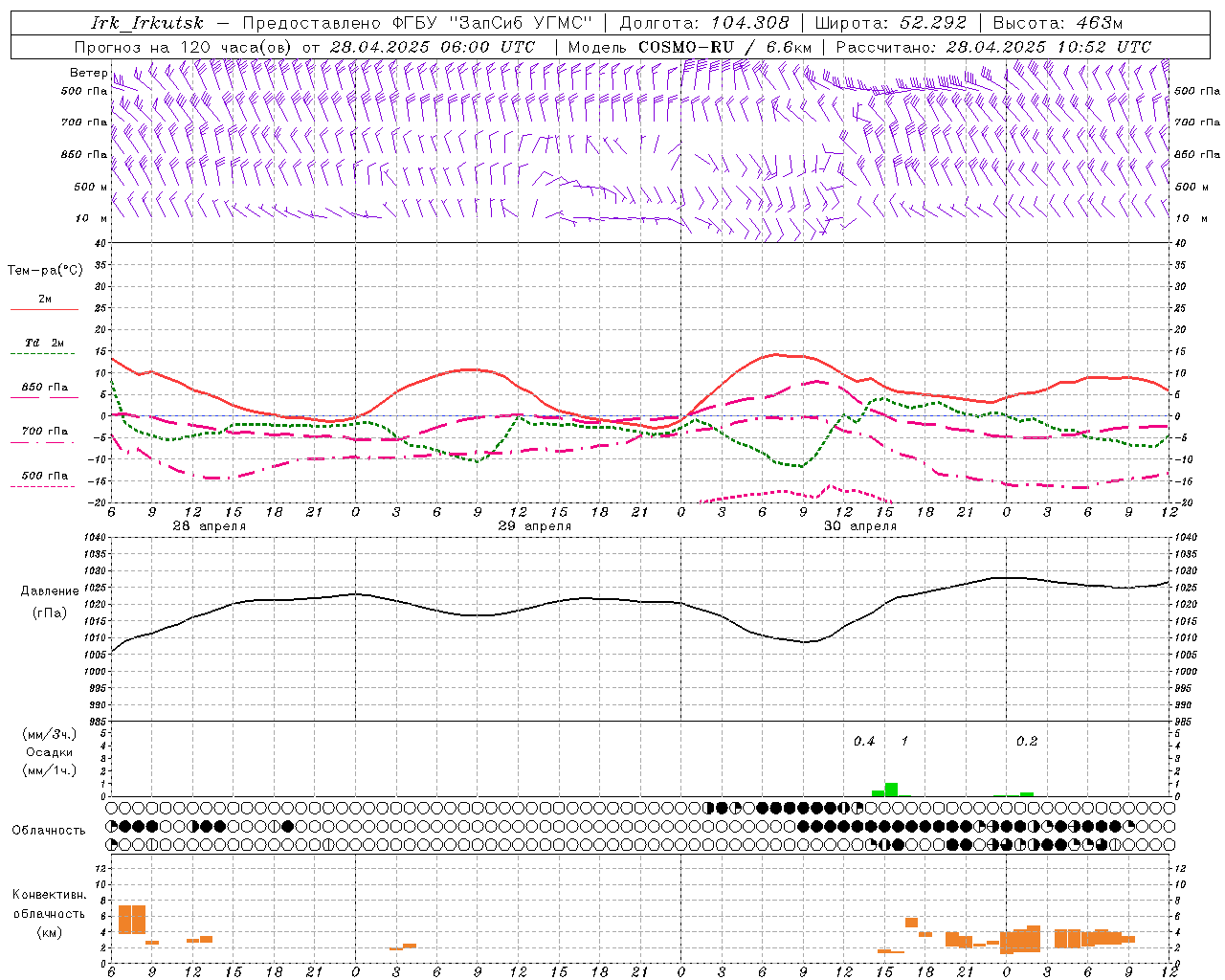Viewport: 1225px width, 980px height.
Task: Click the computed time "Рассчитано: 28.04.2025 10:52 UTC"
Action: (993, 47)
